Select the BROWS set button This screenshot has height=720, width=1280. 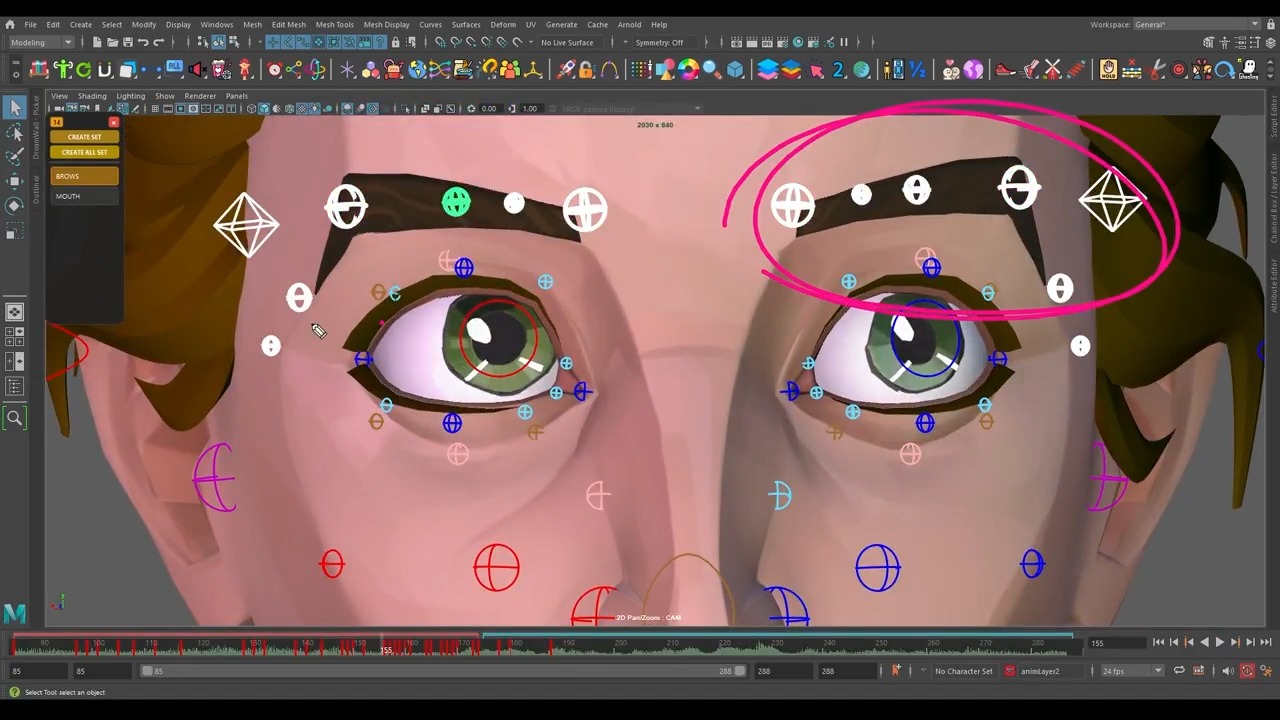pos(85,176)
